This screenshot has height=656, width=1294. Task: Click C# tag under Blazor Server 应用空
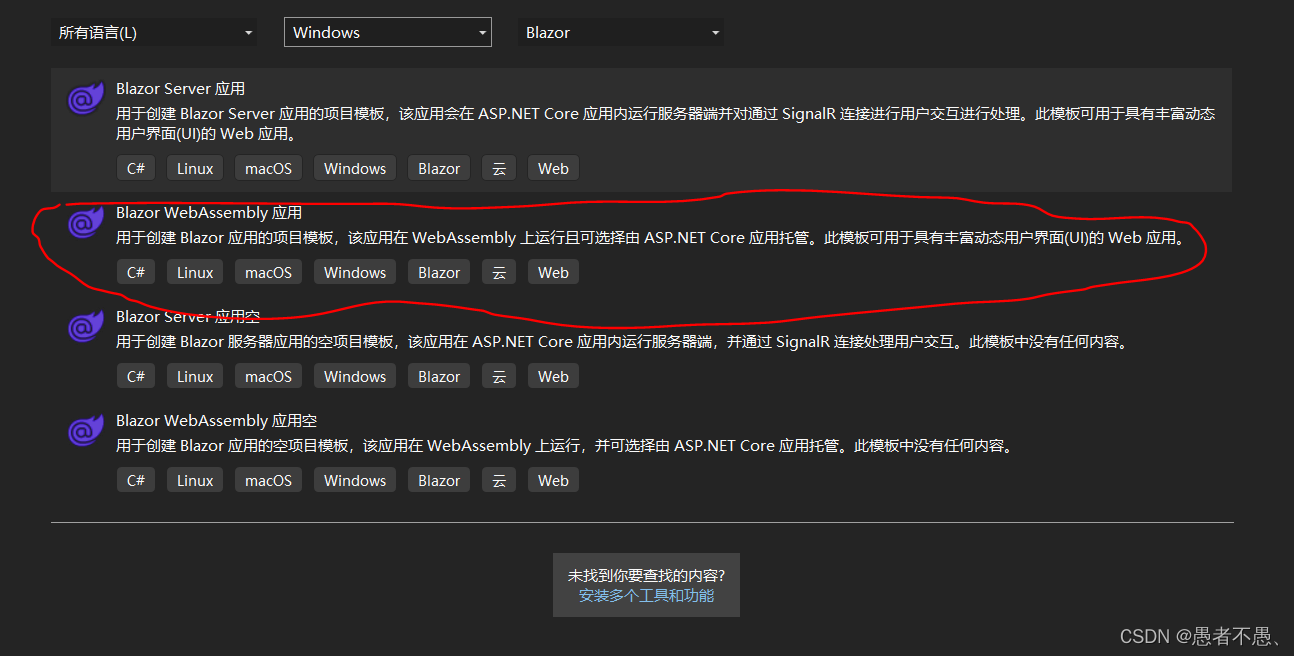coord(136,376)
